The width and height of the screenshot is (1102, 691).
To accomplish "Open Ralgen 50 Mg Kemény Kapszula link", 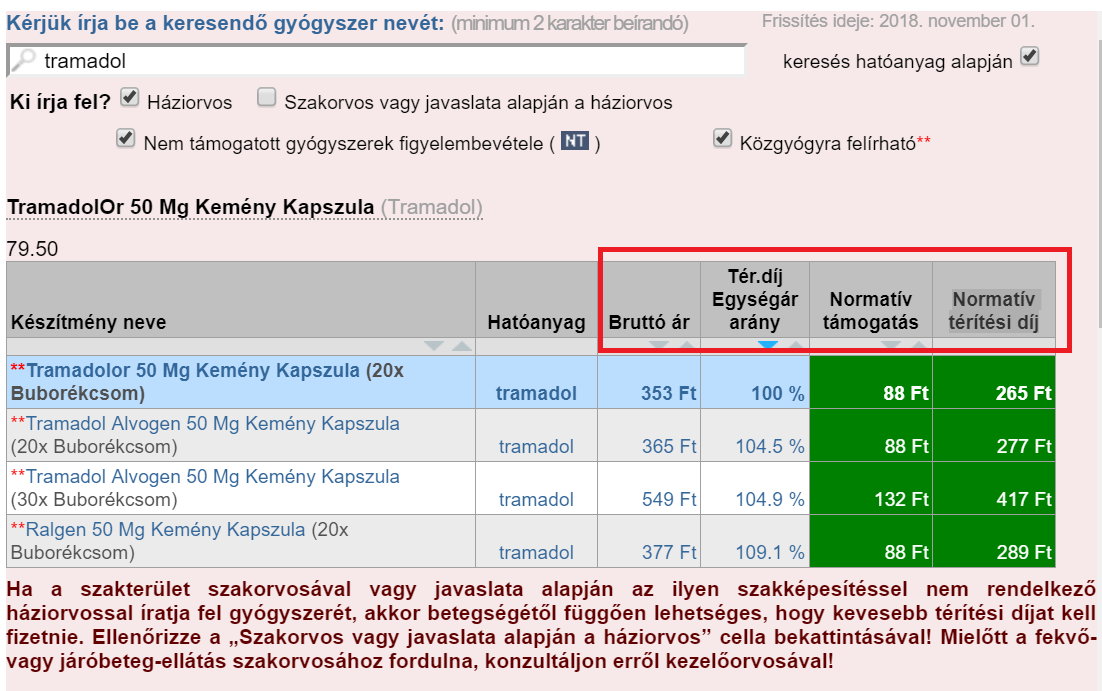I will coord(165,530).
